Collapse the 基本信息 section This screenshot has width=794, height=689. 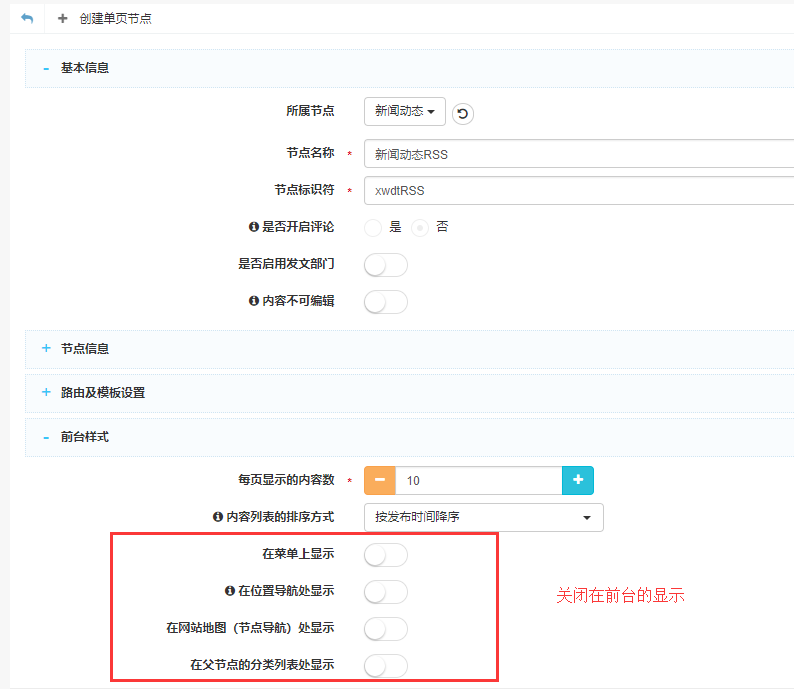pyautogui.click(x=46, y=68)
